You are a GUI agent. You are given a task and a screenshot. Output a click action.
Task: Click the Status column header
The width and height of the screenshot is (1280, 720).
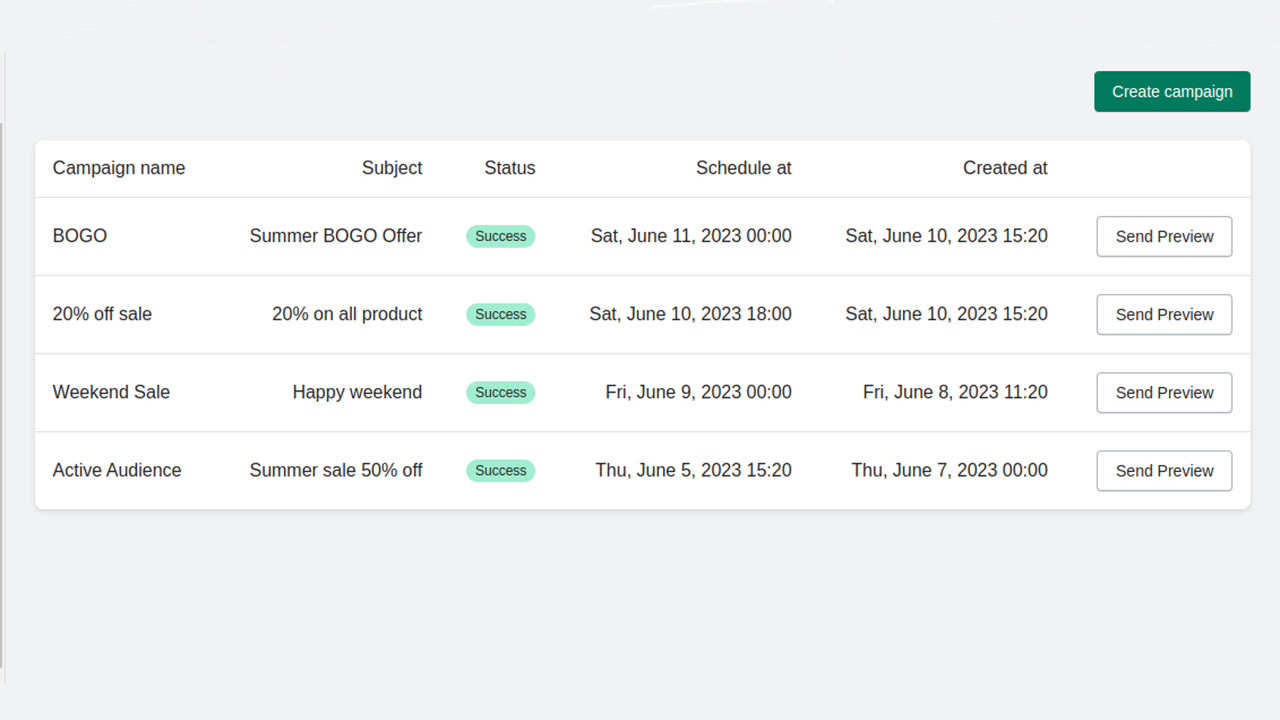510,168
